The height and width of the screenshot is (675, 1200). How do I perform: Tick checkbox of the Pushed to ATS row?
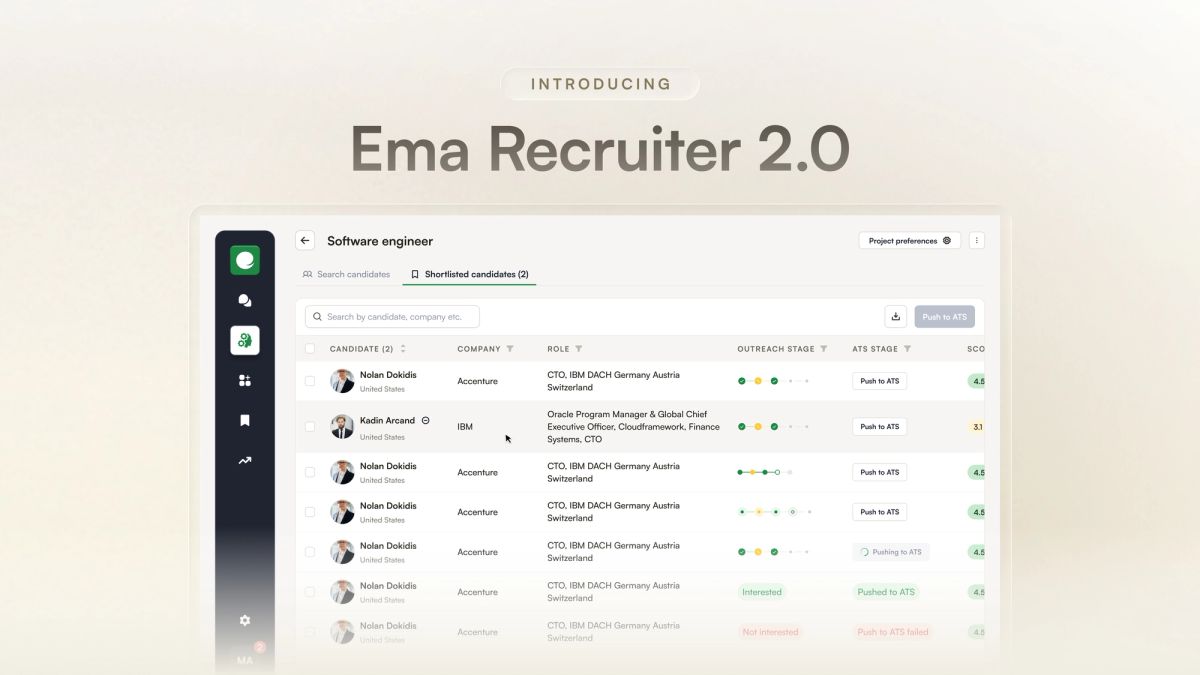(310, 592)
